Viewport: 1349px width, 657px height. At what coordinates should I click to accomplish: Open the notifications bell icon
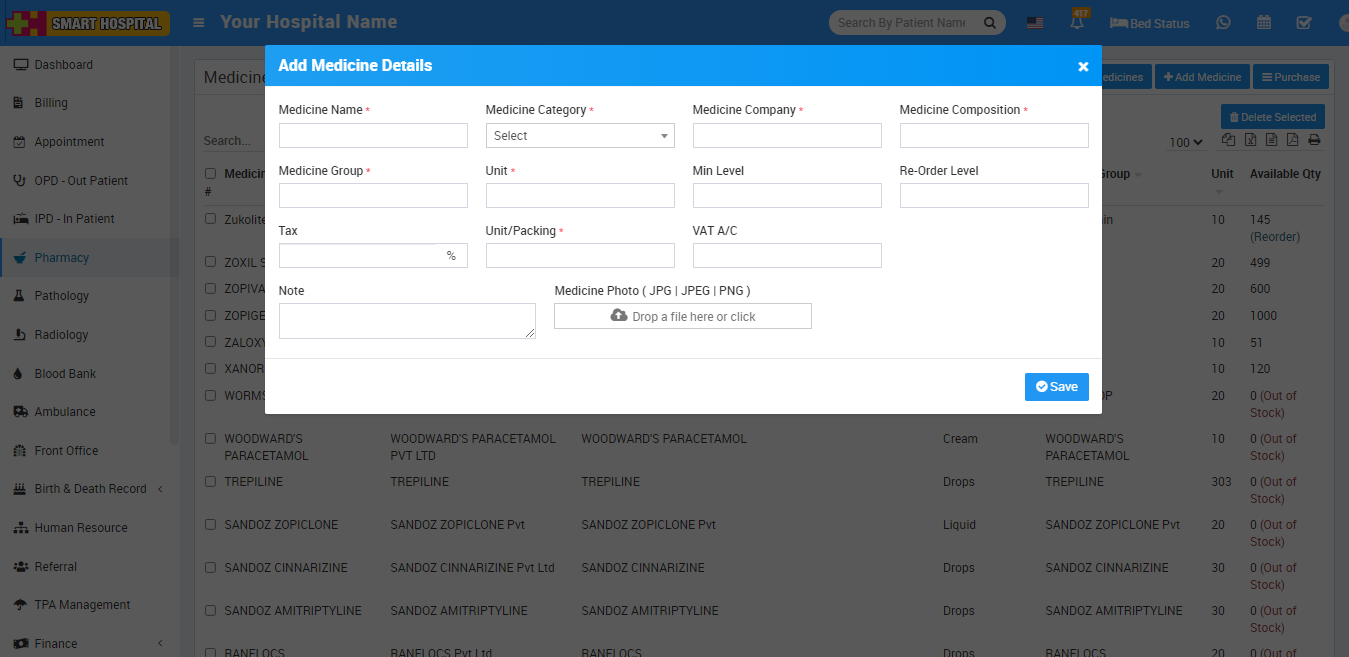click(x=1078, y=22)
